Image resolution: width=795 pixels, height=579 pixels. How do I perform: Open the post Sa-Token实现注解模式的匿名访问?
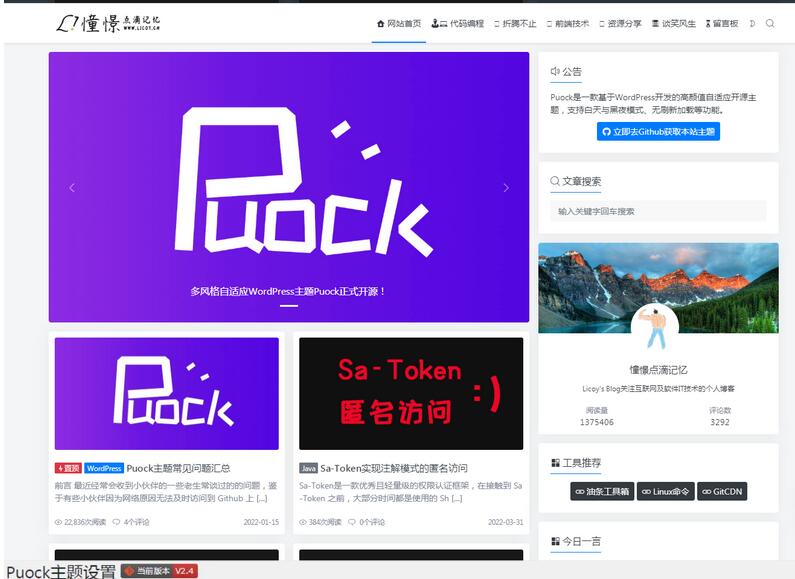[x=394, y=468]
